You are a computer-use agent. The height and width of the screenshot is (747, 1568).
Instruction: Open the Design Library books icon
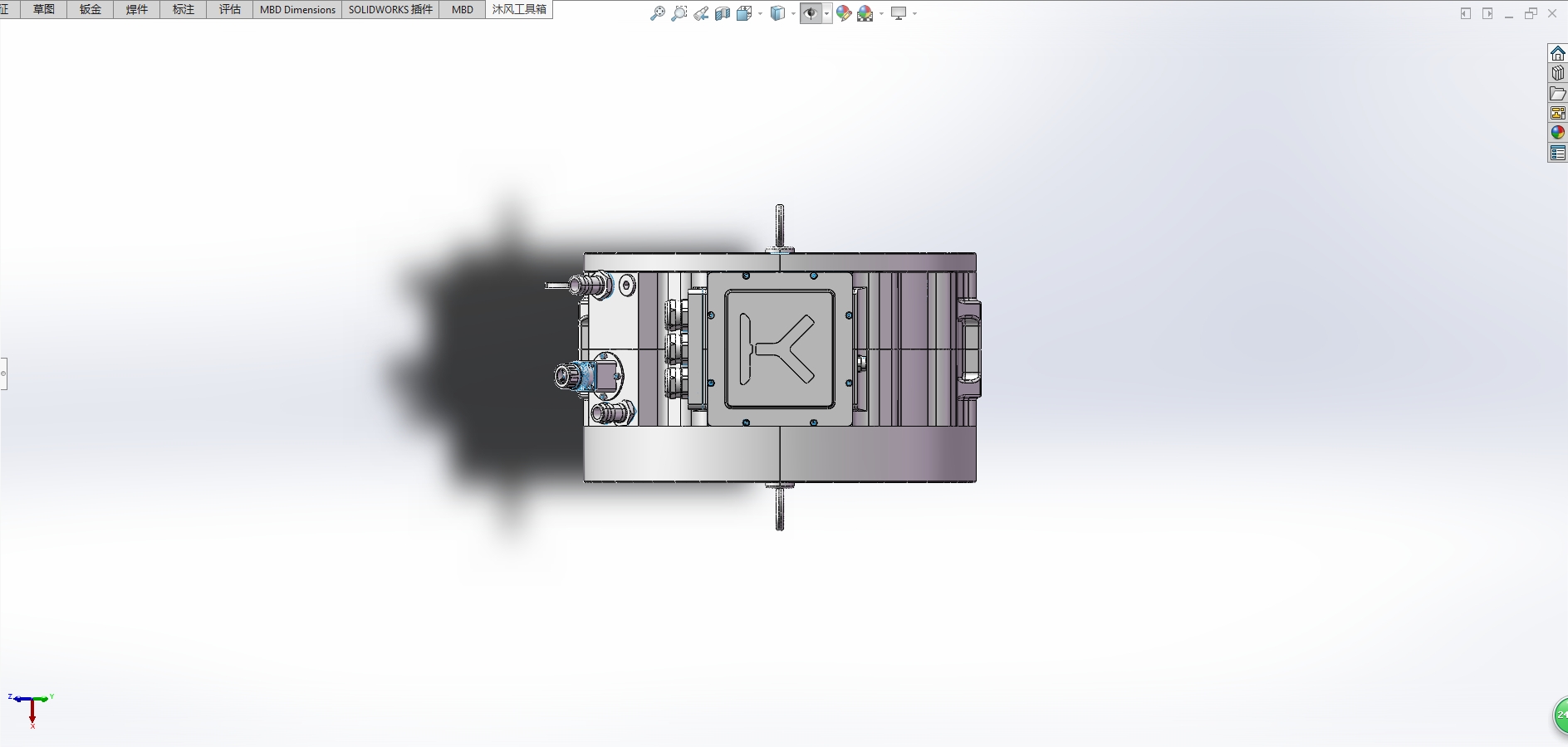pyautogui.click(x=1558, y=73)
